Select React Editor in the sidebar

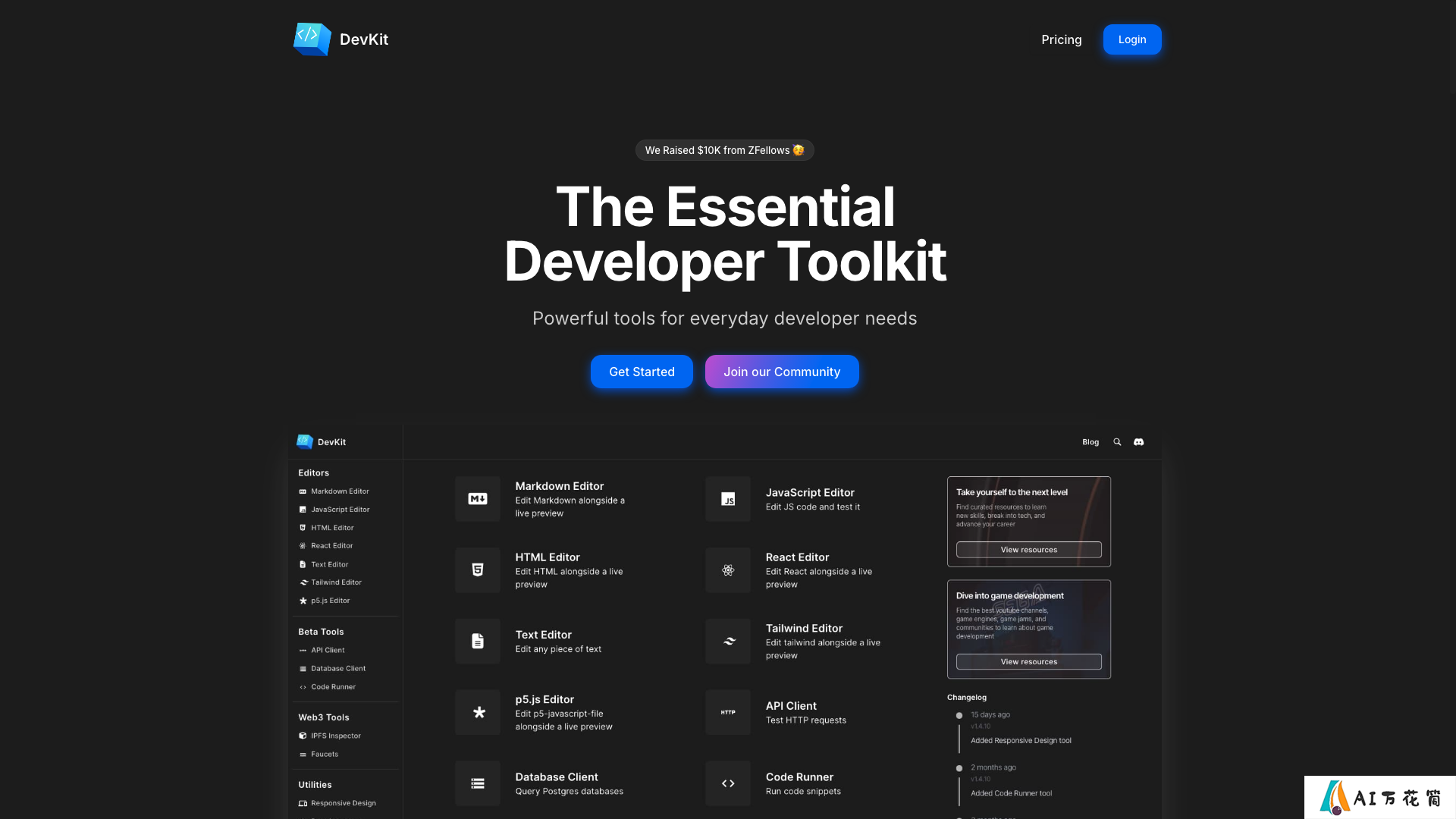coord(326,546)
